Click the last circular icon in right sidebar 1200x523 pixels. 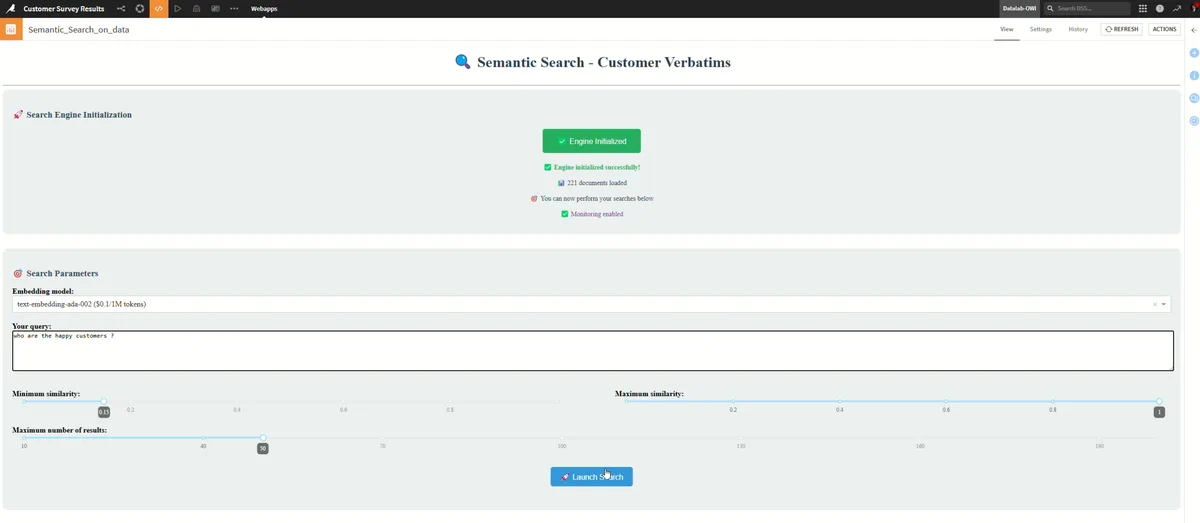(1194, 121)
